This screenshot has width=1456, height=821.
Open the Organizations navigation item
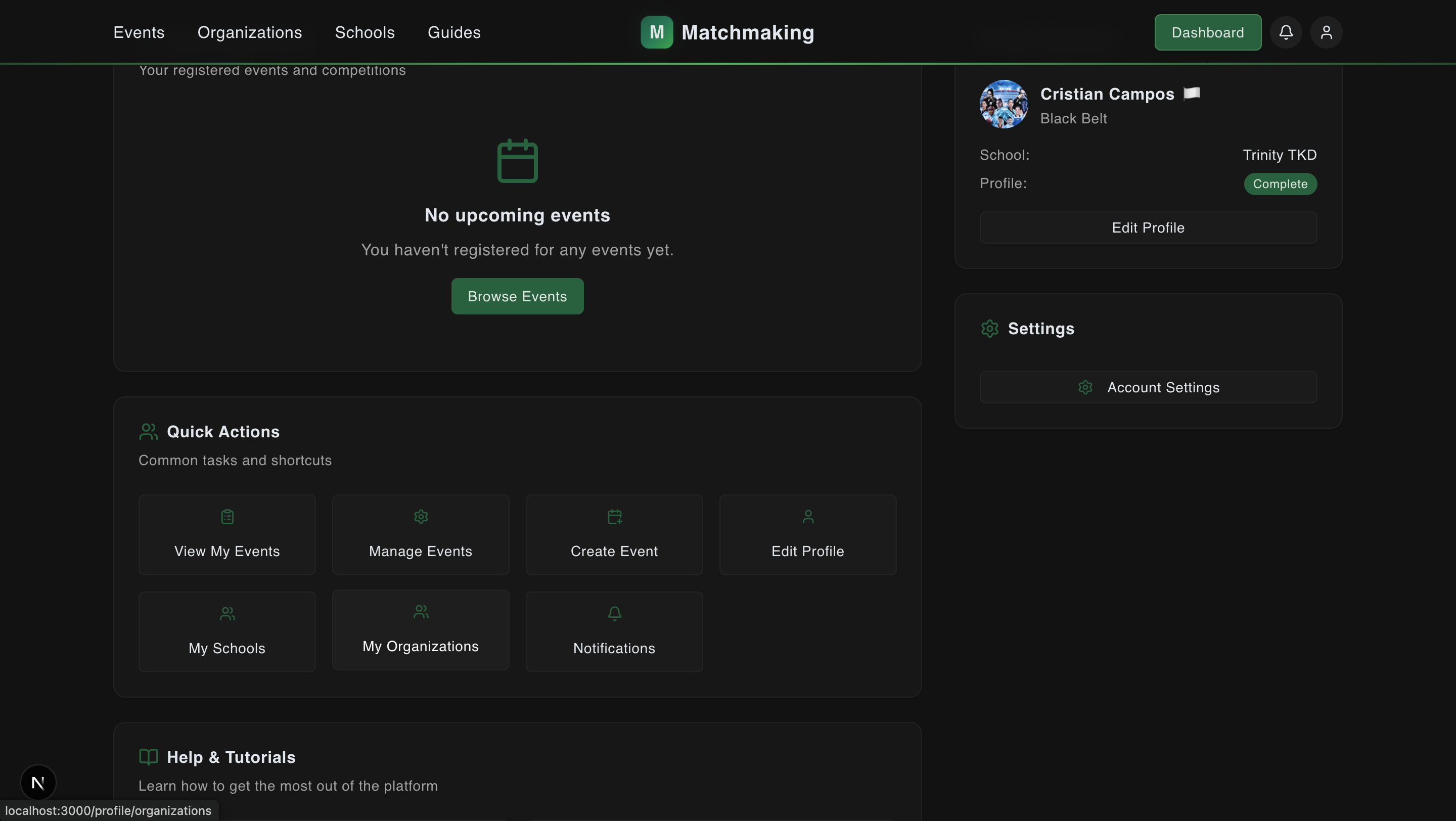point(250,32)
